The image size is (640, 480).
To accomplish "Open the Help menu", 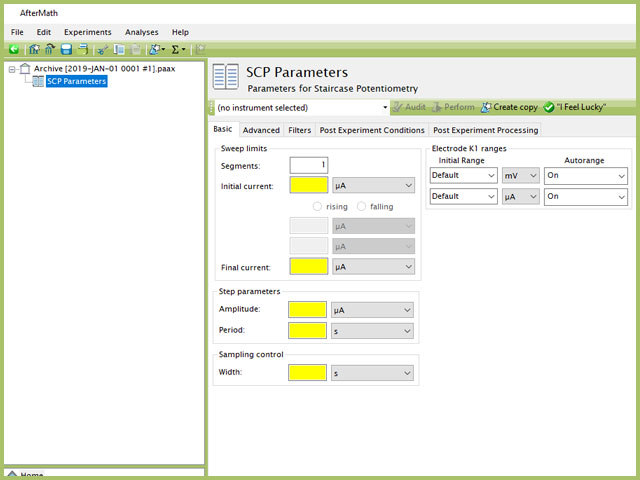I will (180, 32).
